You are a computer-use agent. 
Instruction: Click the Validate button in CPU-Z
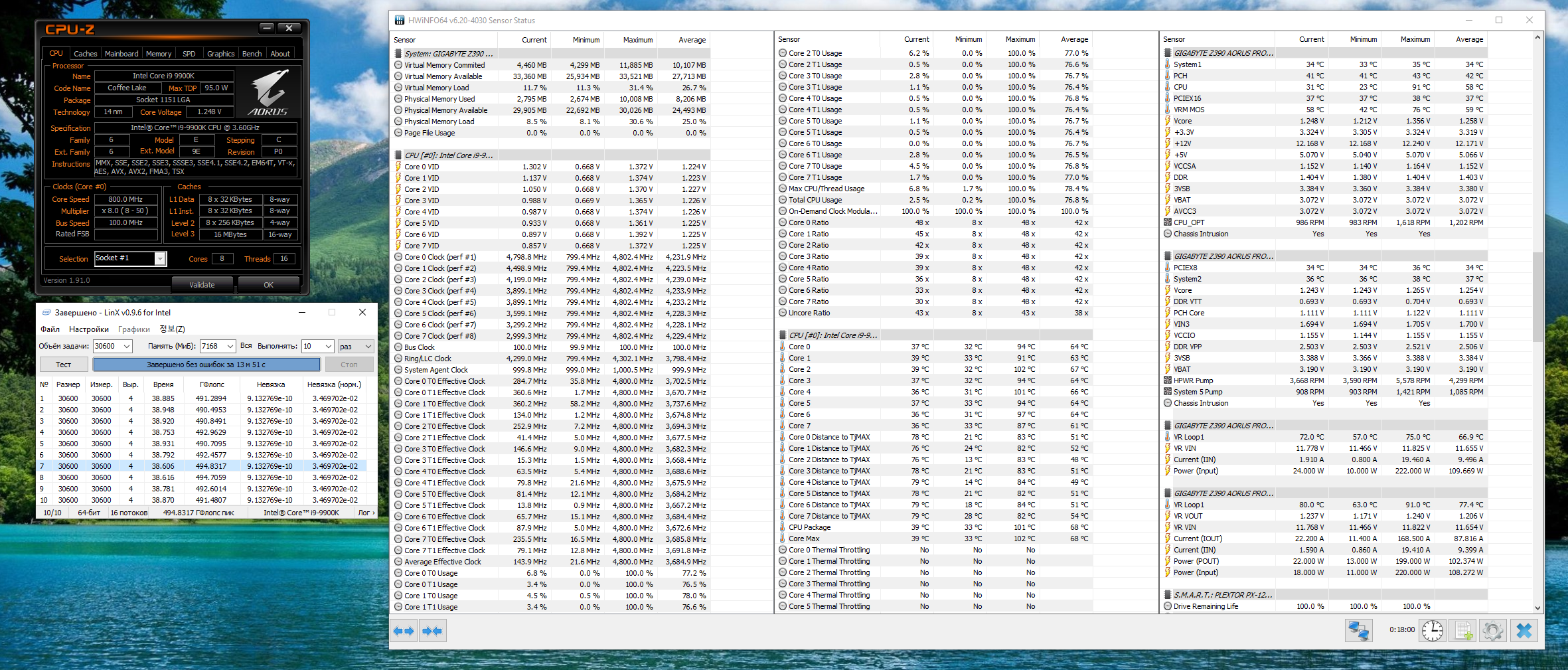click(x=202, y=285)
